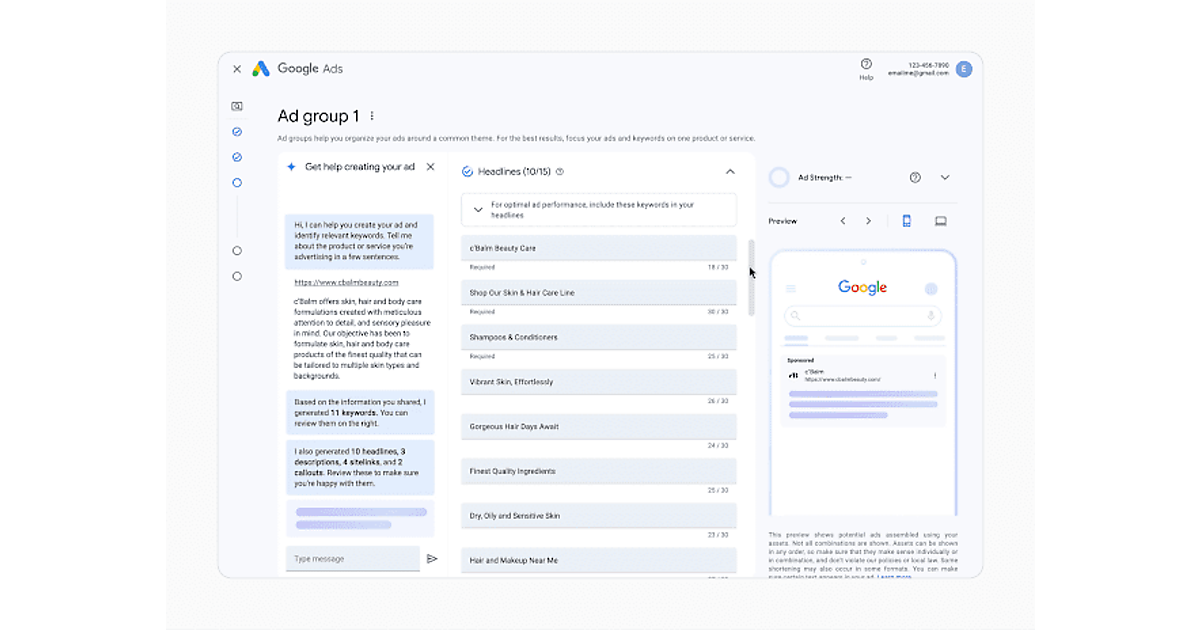This screenshot has height=630, width=1200.
Task: Show next ad preview with right arrow
Action: click(868, 221)
